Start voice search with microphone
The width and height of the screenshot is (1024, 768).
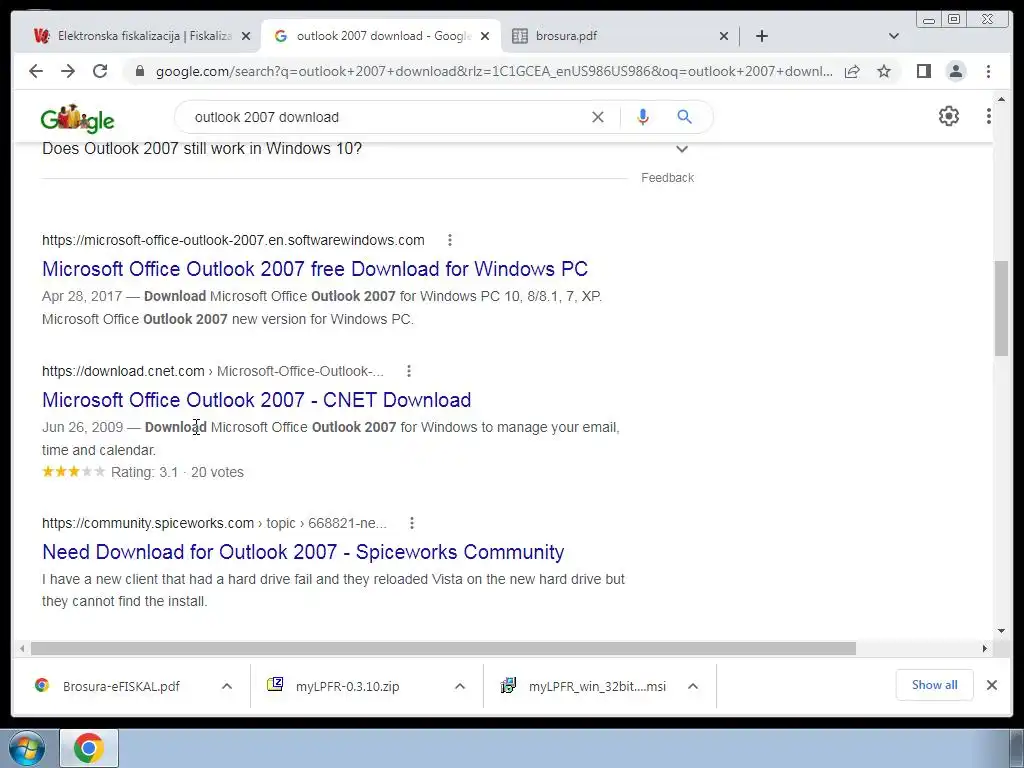pyautogui.click(x=643, y=117)
